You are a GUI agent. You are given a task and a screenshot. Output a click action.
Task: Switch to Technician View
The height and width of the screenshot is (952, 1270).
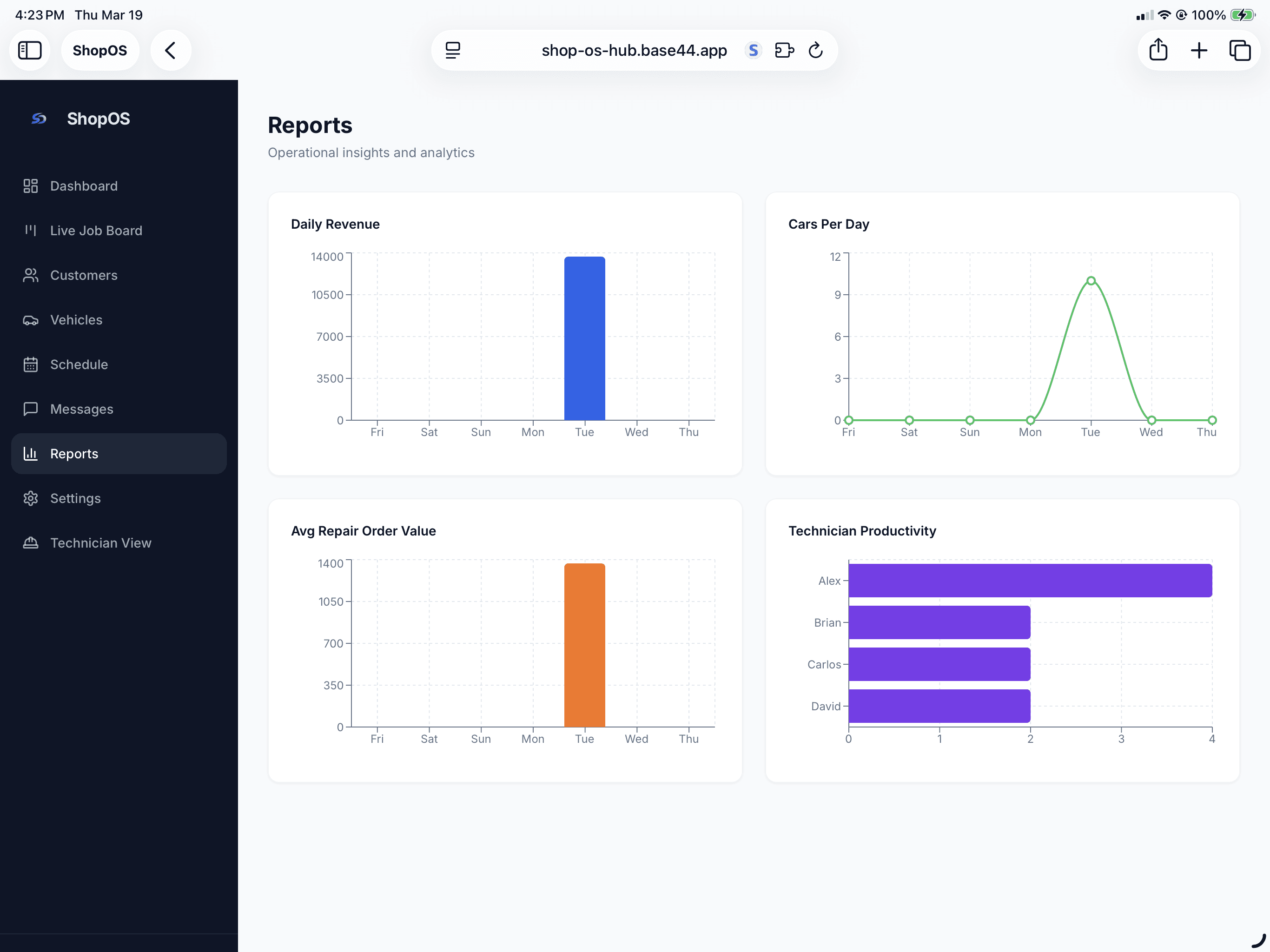coord(100,543)
